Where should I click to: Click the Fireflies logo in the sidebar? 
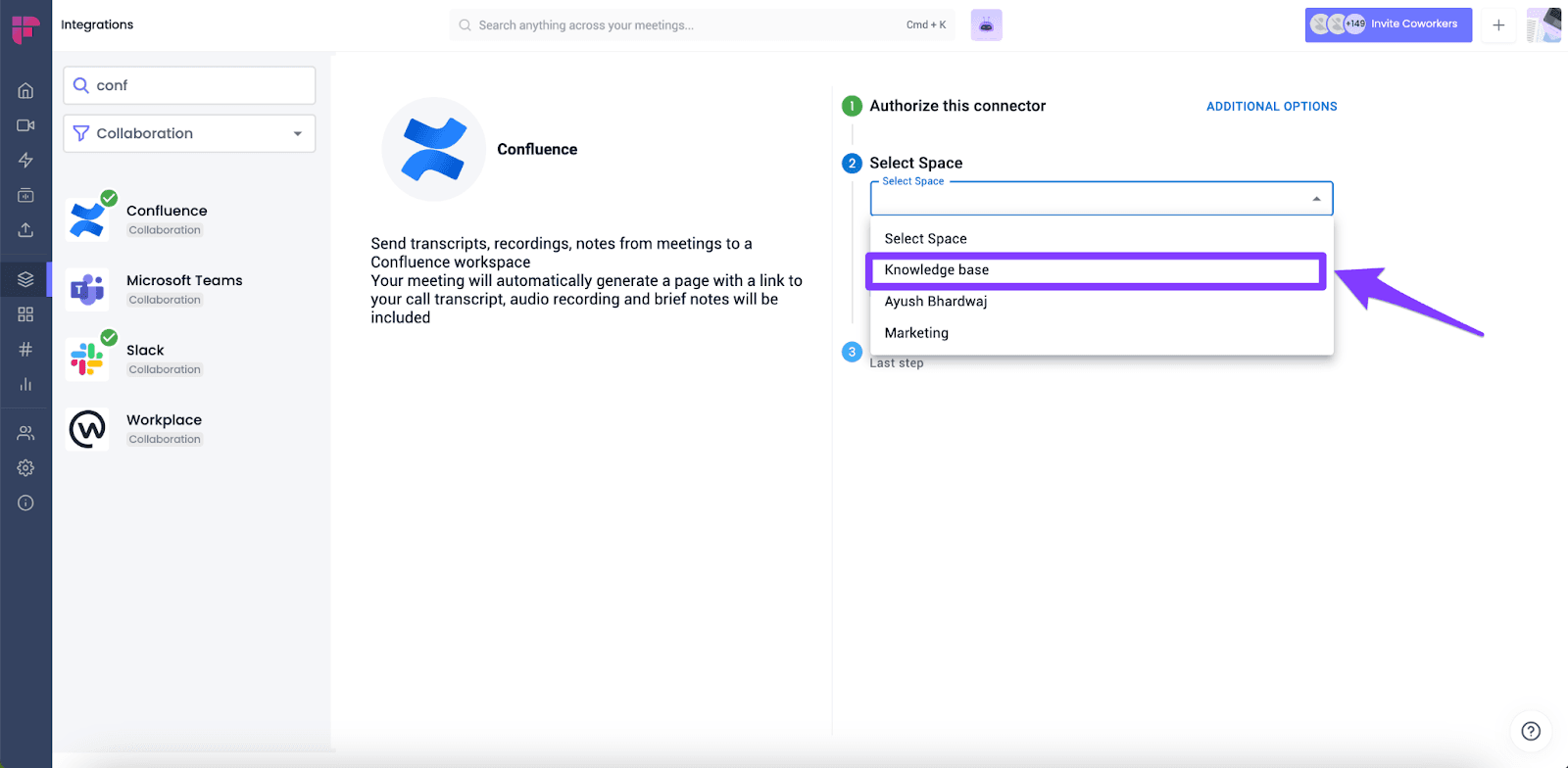click(25, 29)
